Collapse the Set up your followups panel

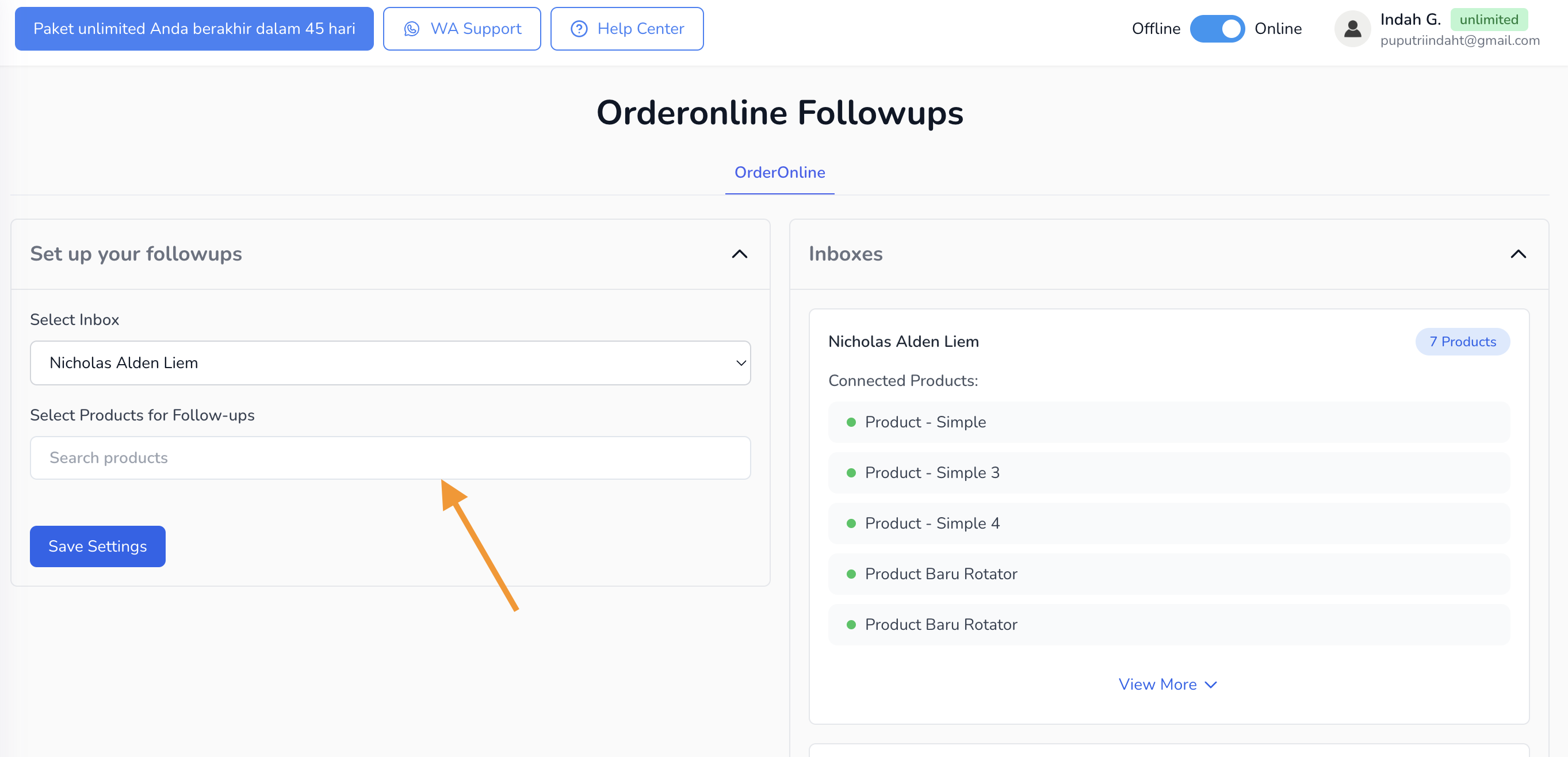point(739,254)
